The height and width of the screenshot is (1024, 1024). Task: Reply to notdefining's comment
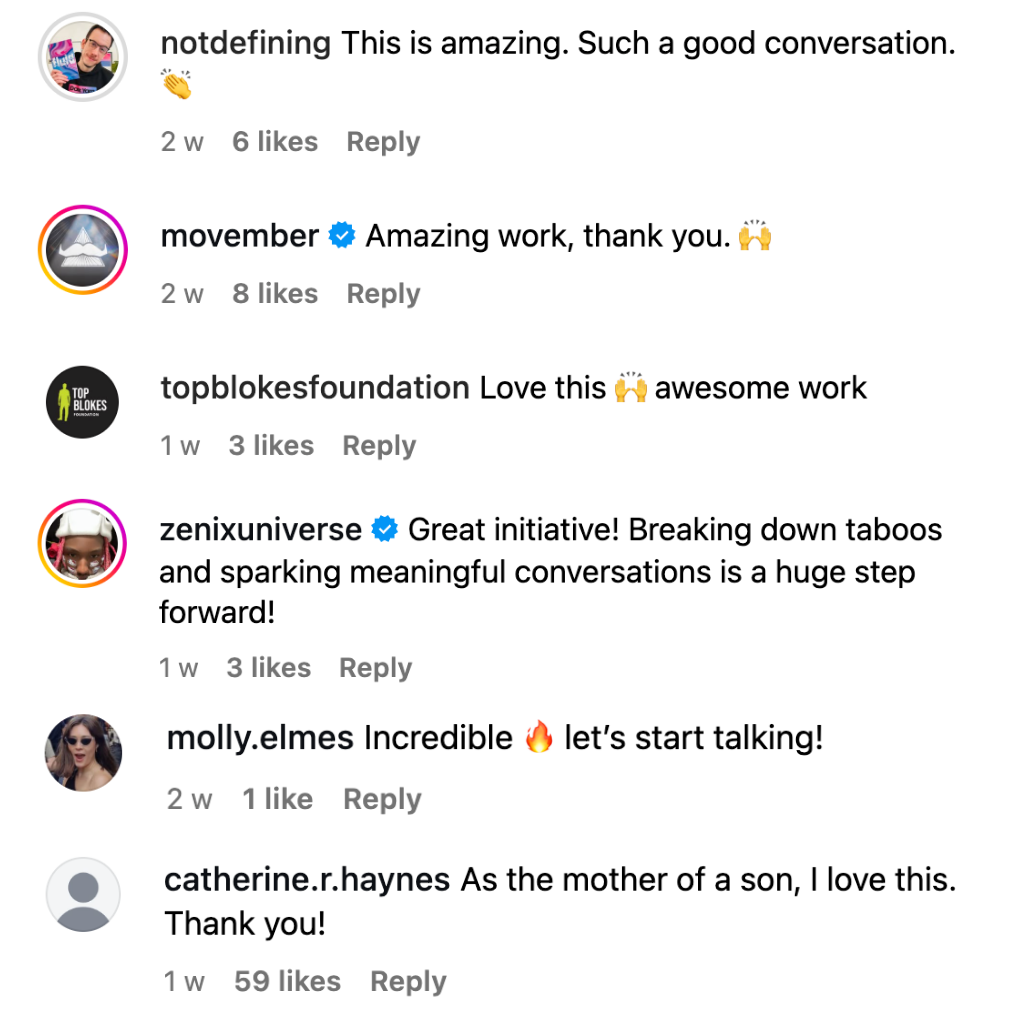(383, 142)
